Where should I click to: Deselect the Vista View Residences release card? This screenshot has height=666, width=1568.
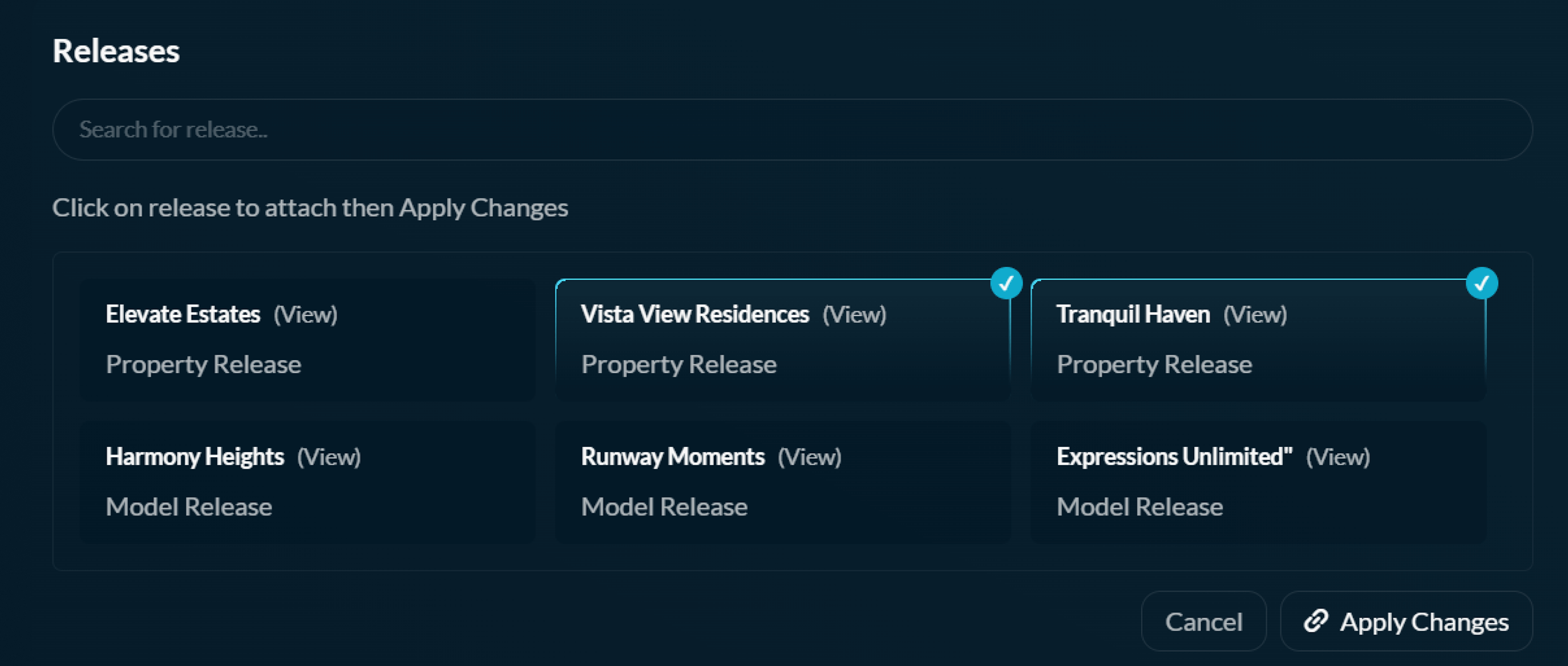click(x=783, y=340)
